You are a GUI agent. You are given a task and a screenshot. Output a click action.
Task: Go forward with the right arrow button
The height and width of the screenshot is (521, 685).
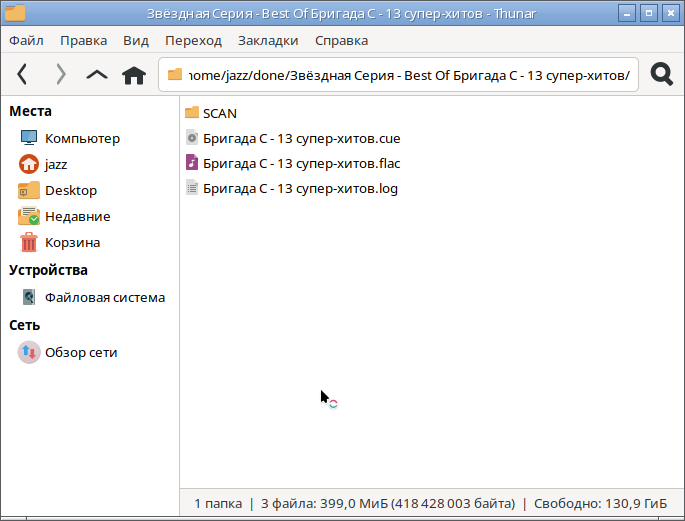pyautogui.click(x=61, y=74)
